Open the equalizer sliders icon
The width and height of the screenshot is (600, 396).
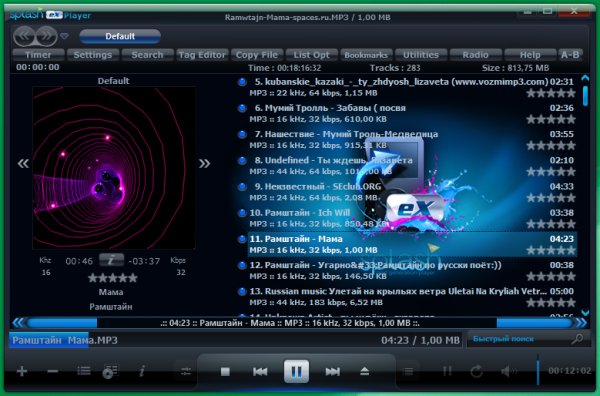point(186,371)
